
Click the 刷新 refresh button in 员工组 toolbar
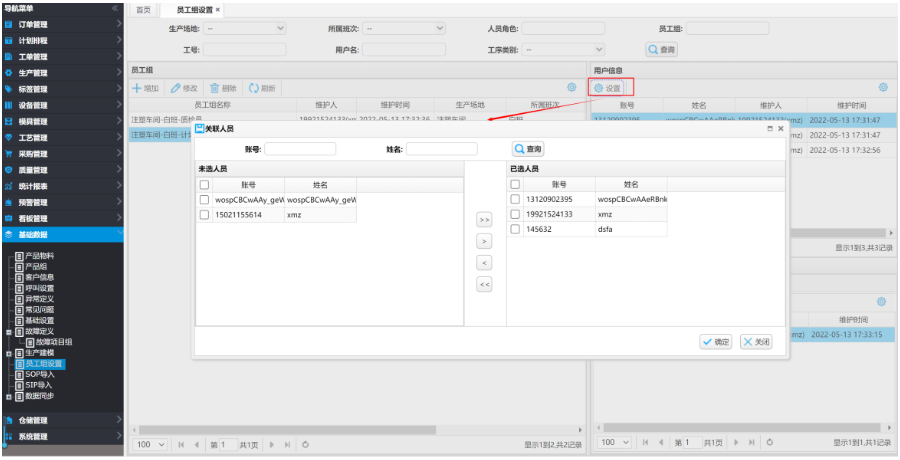(262, 88)
